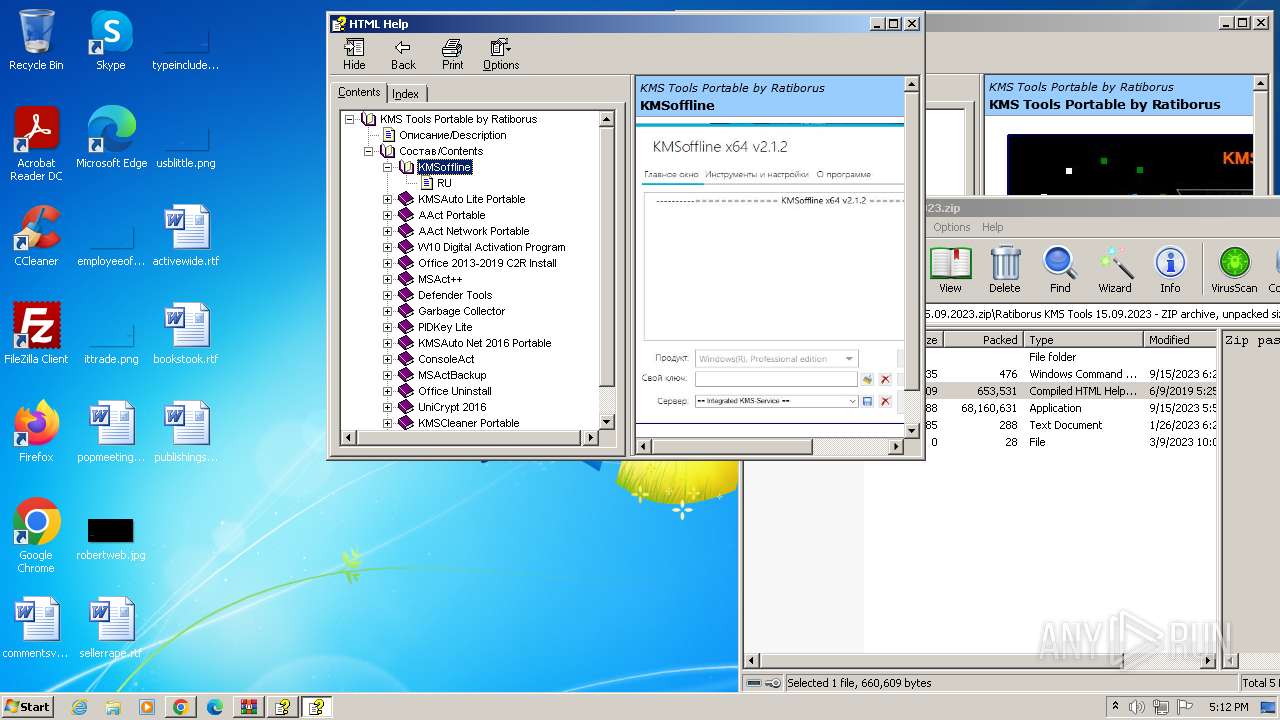The width and height of the screenshot is (1280, 720).
Task: Select Office Uninstall in the contents tree
Action: 455,391
